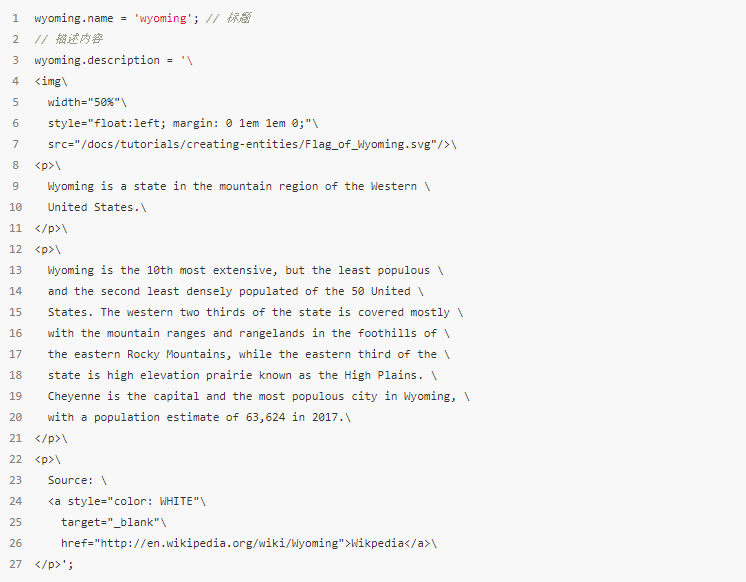Click the number 63,624 on line 20
Screen dimensions: 746x582
click(265, 417)
